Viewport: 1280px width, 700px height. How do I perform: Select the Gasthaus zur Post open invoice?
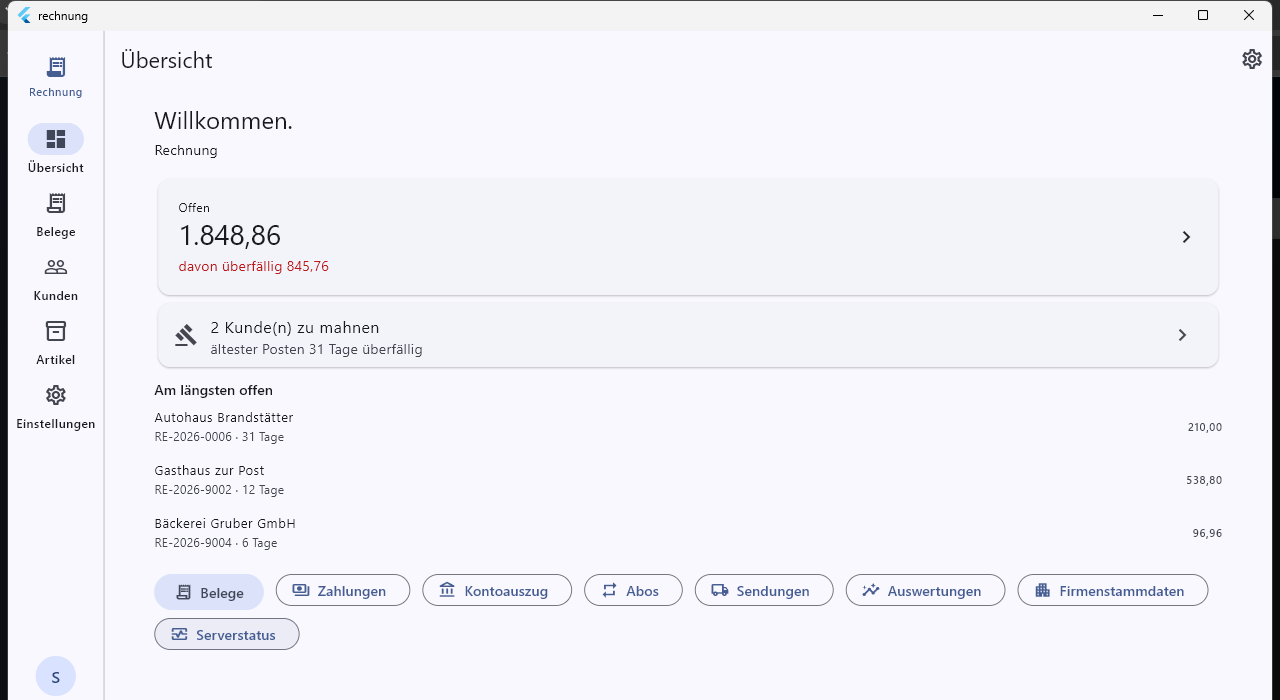click(x=688, y=480)
